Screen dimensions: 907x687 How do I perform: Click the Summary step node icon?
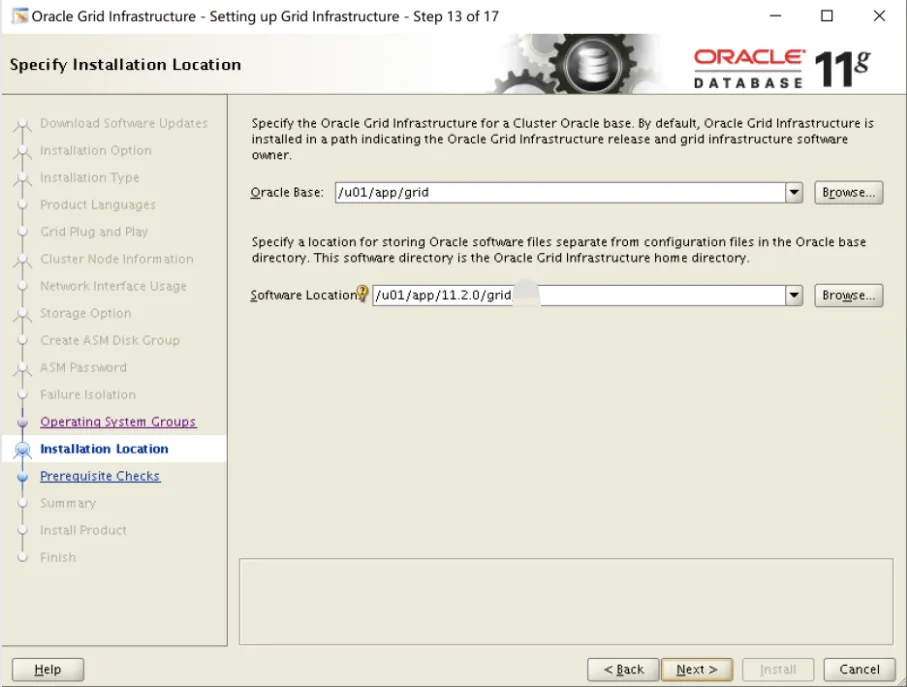23,503
